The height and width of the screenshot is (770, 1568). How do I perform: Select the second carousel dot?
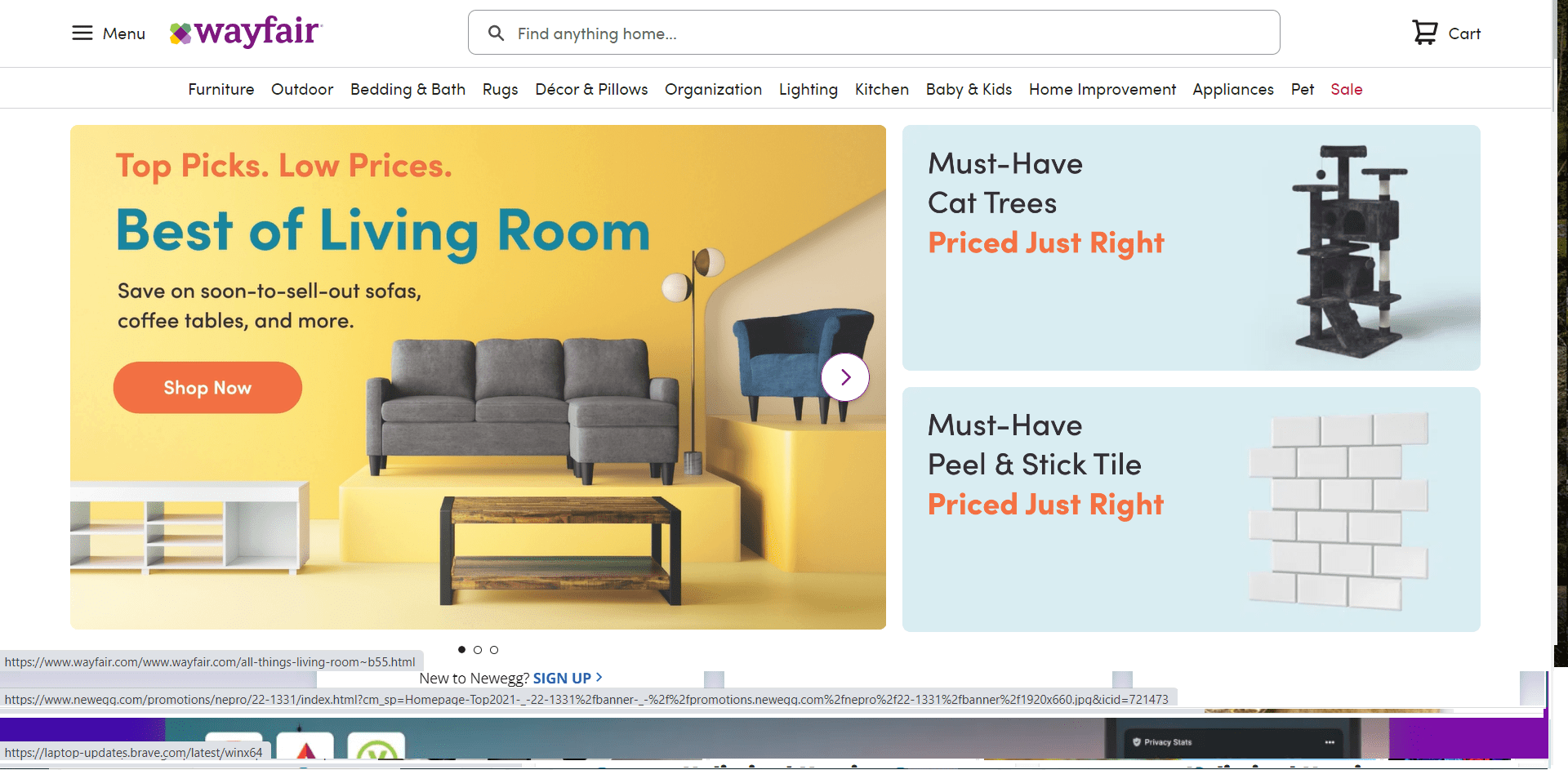478,650
